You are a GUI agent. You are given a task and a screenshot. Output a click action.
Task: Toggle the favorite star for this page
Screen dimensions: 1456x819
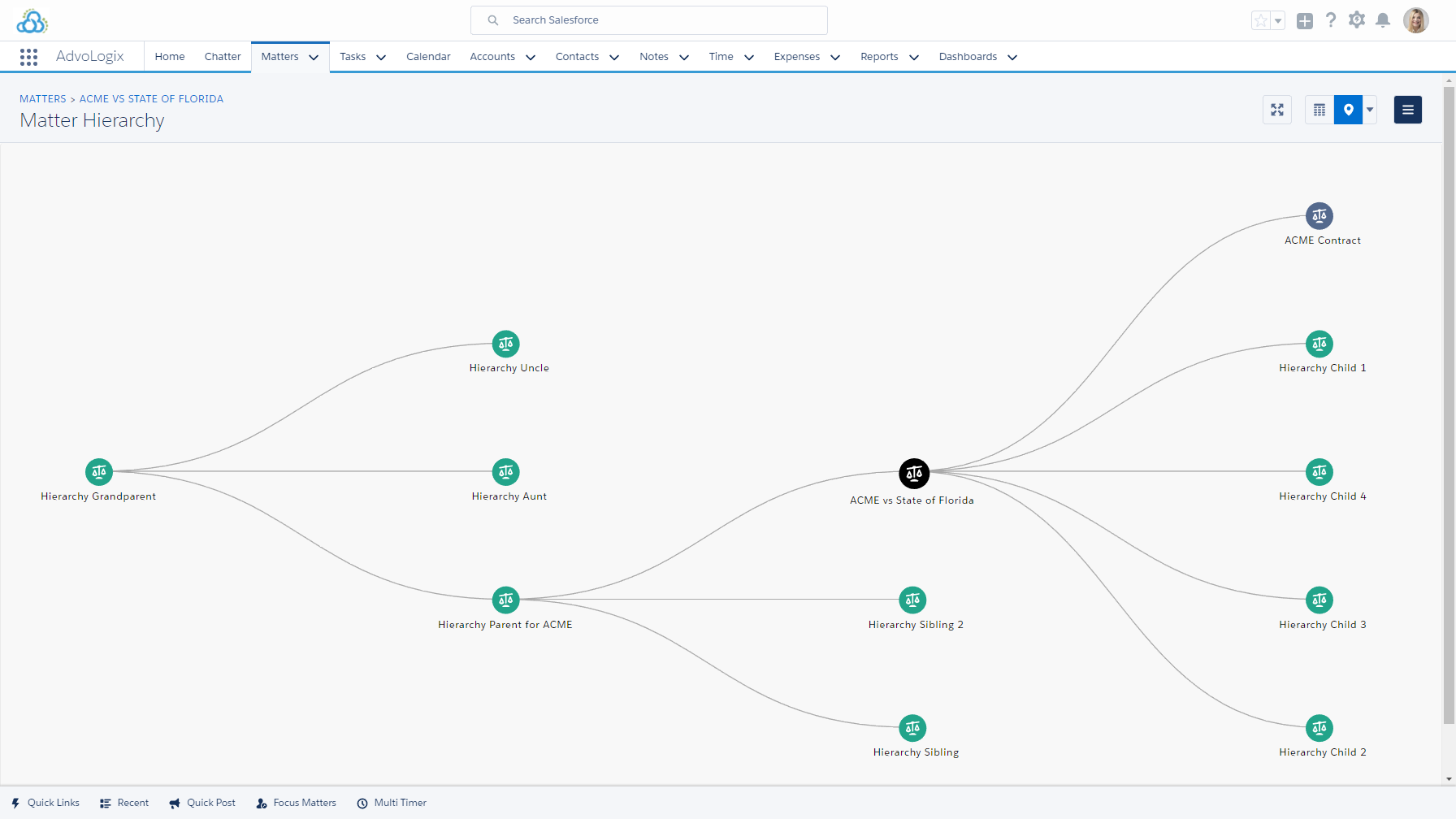tap(1260, 21)
